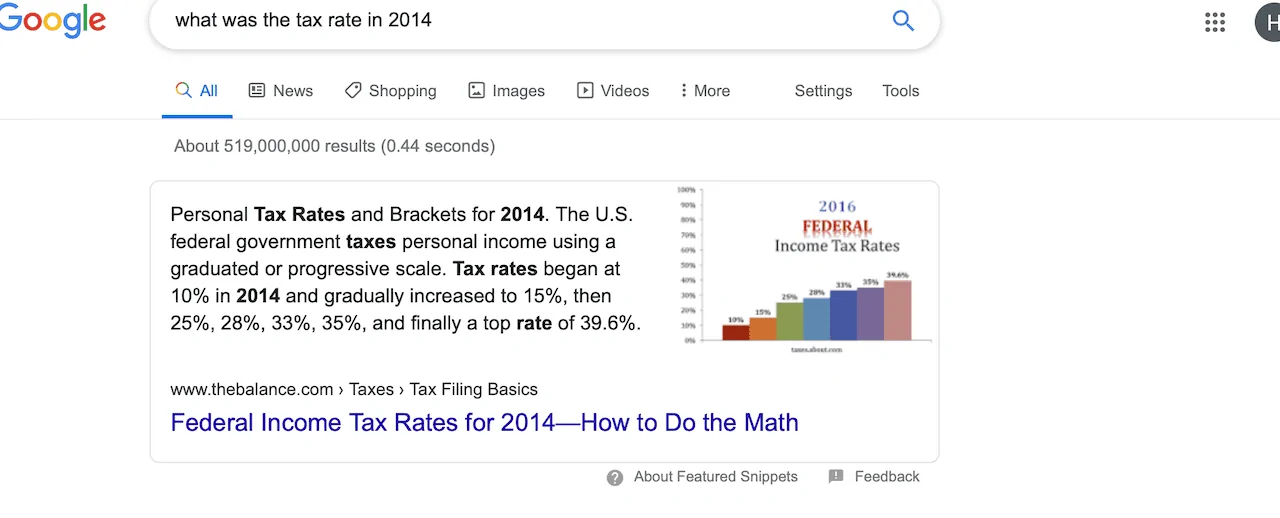Click the blue search magnifier icon

903,21
